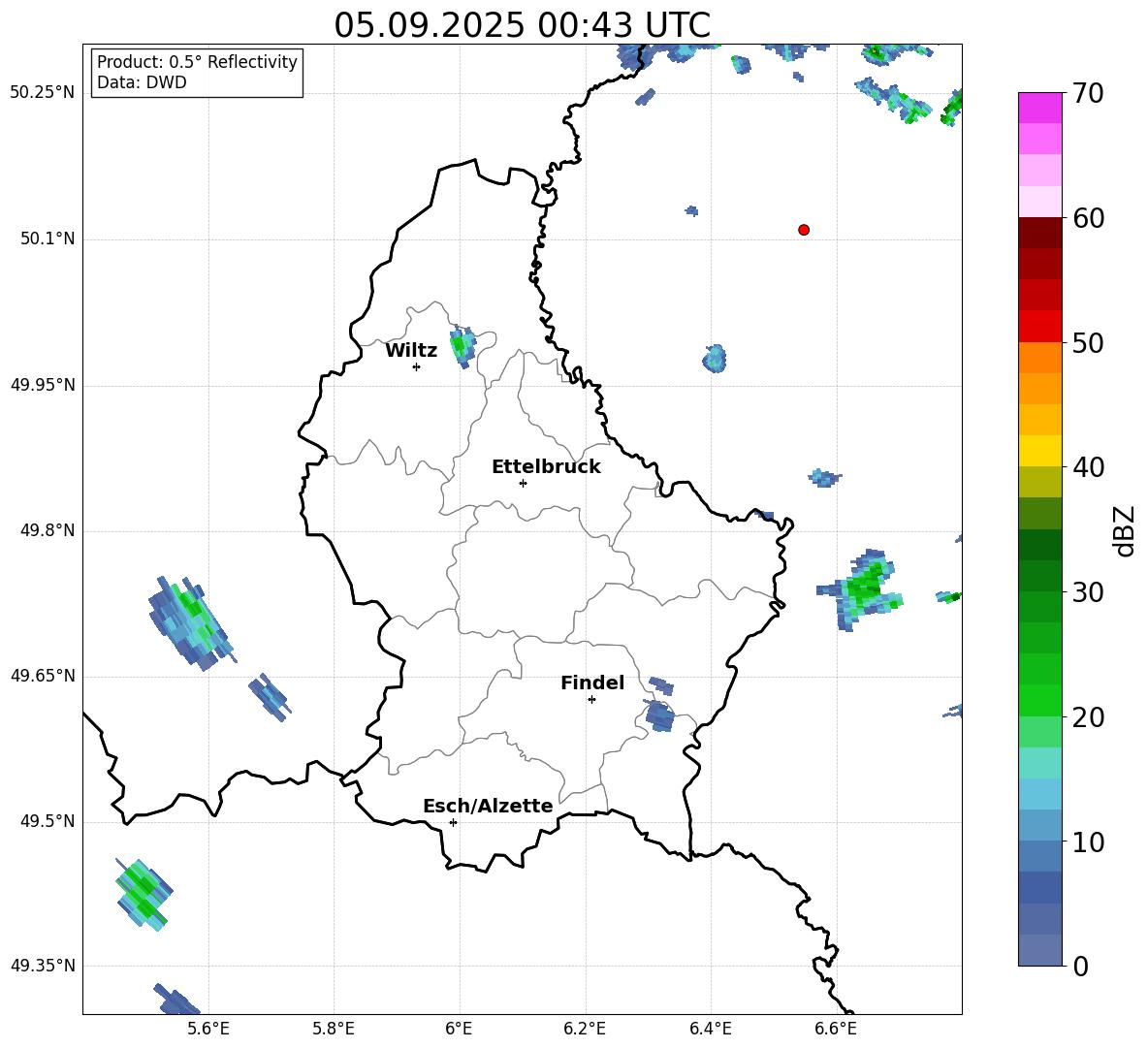Click the 6°E longitude tick label
This screenshot has width=1148, height=1048.
[x=459, y=1028]
